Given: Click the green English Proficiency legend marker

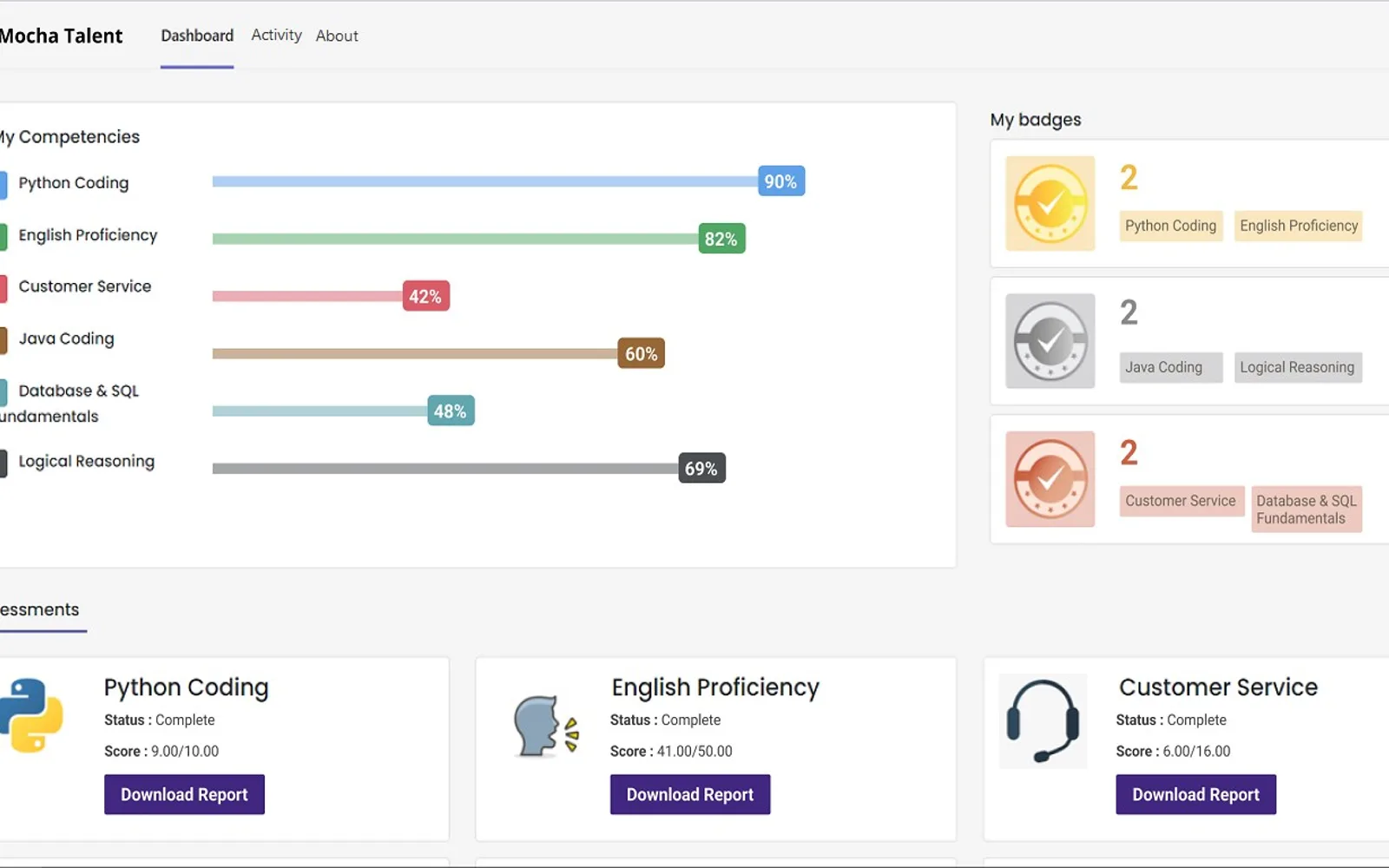Looking at the screenshot, I should tap(3, 236).
